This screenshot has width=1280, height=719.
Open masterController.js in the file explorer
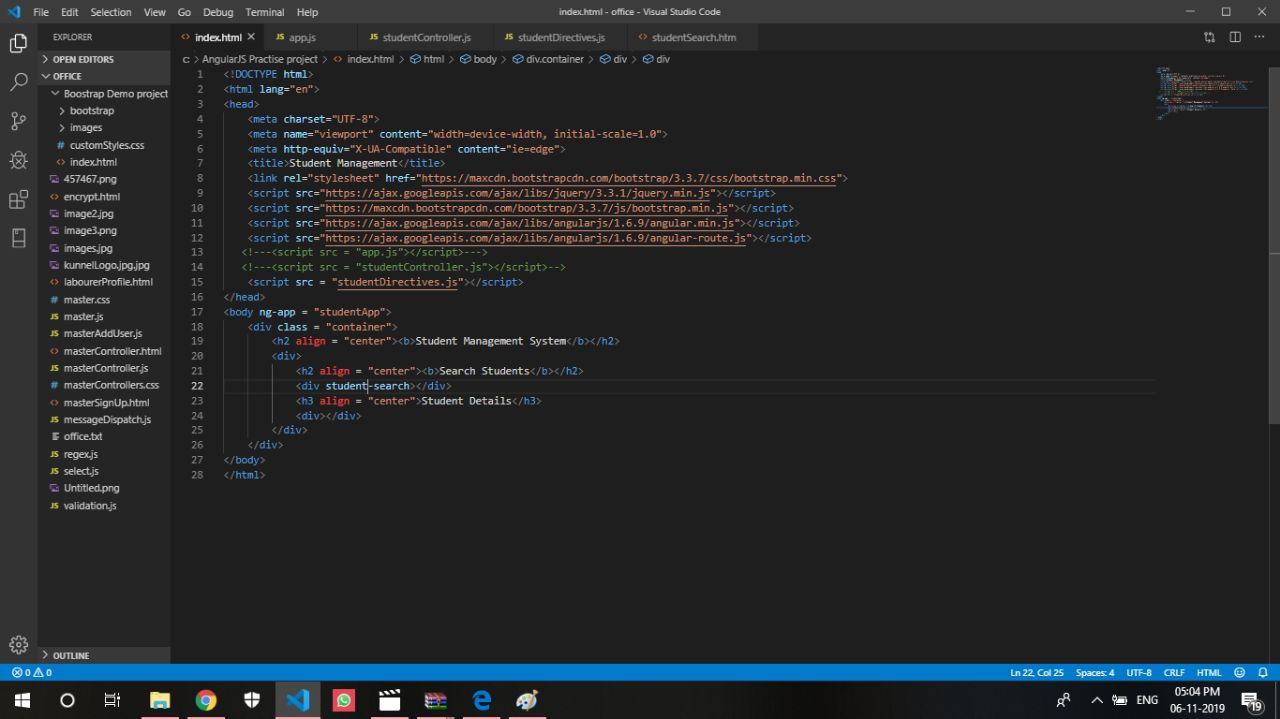pos(105,368)
